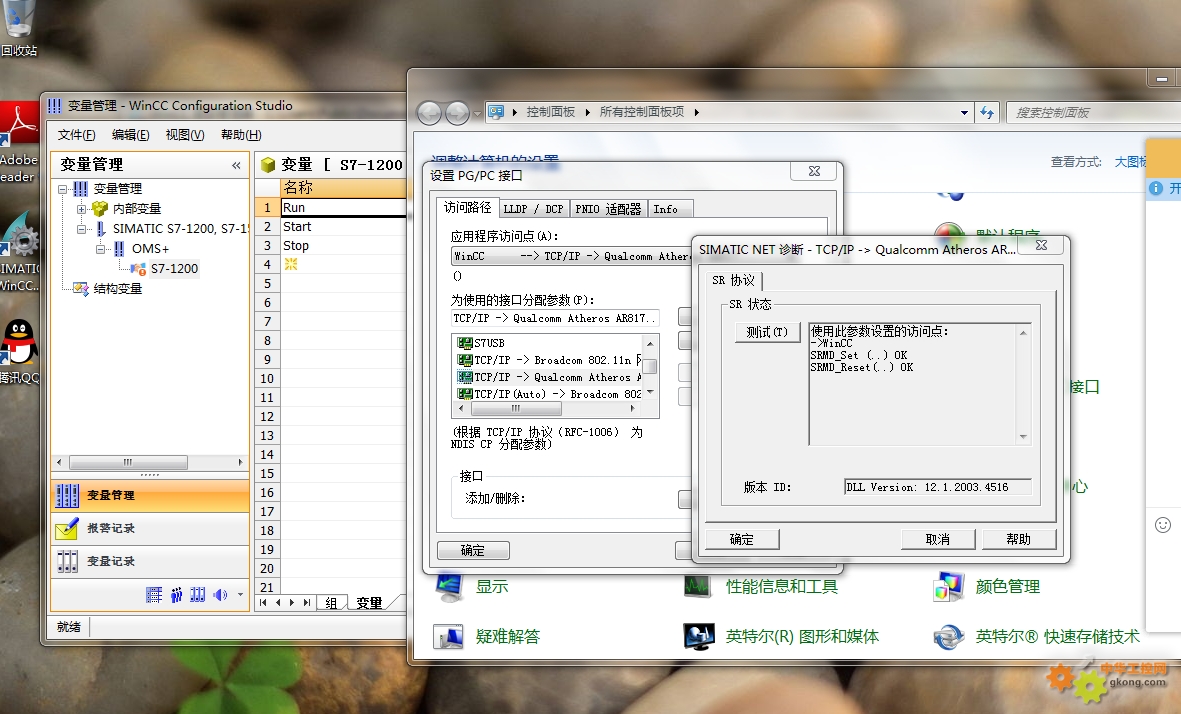Click the interface list vertical scrollbar thumb
1181x714 pixels.
pos(649,367)
